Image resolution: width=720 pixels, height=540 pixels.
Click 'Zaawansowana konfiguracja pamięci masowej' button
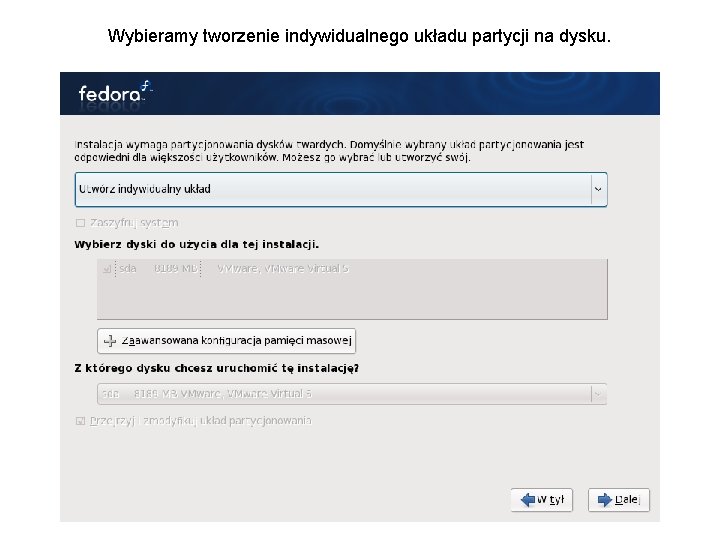[x=226, y=341]
